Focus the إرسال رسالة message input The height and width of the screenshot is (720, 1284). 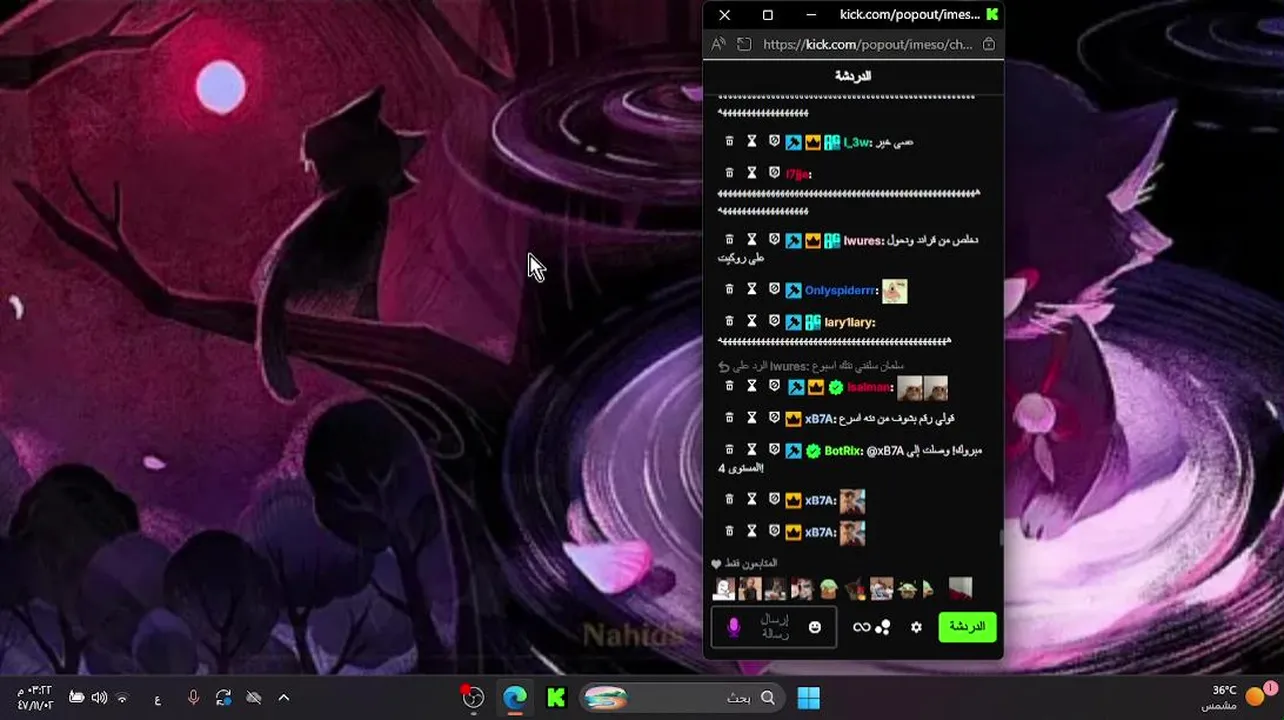pyautogui.click(x=775, y=627)
